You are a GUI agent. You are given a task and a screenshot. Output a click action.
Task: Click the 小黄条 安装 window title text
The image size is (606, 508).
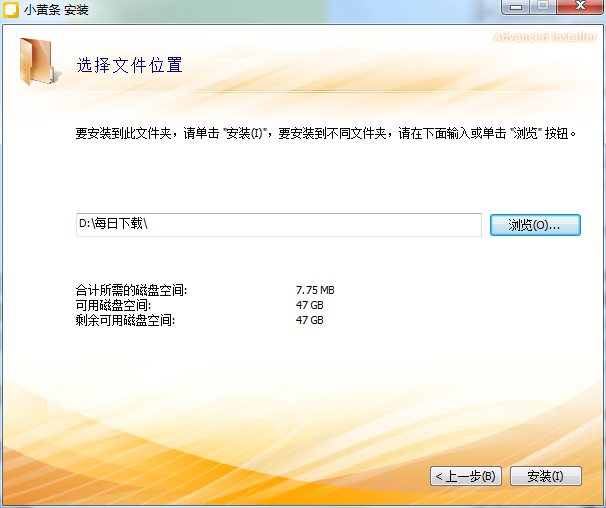click(x=52, y=9)
